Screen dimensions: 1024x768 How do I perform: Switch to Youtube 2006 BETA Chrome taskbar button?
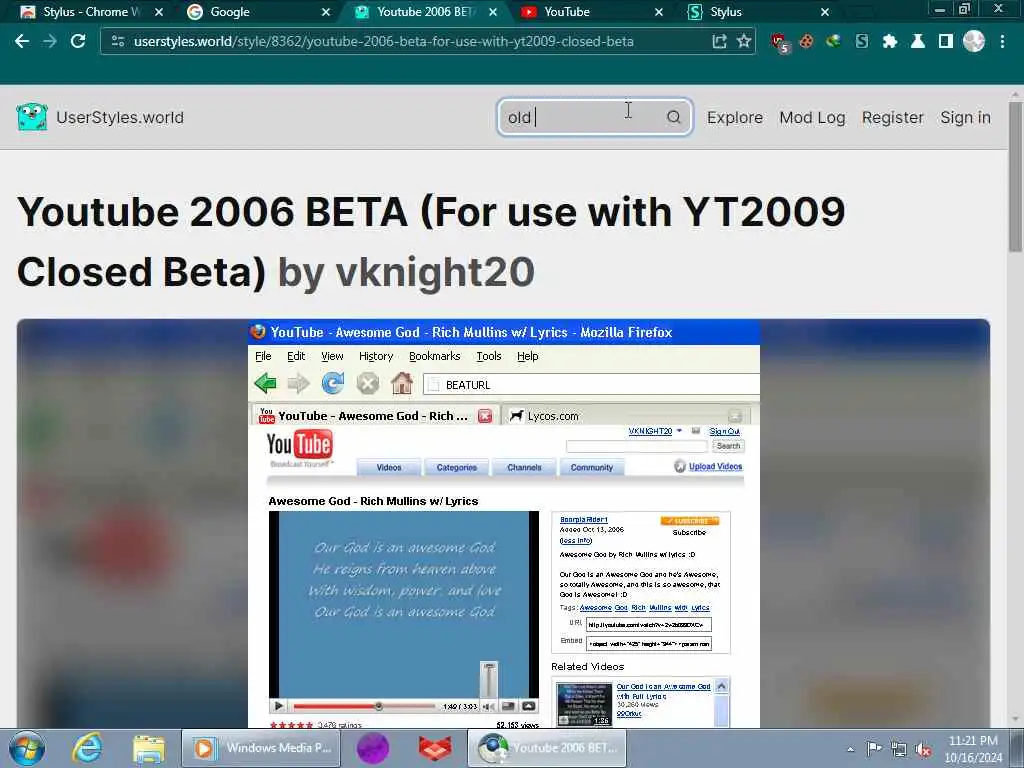[547, 748]
